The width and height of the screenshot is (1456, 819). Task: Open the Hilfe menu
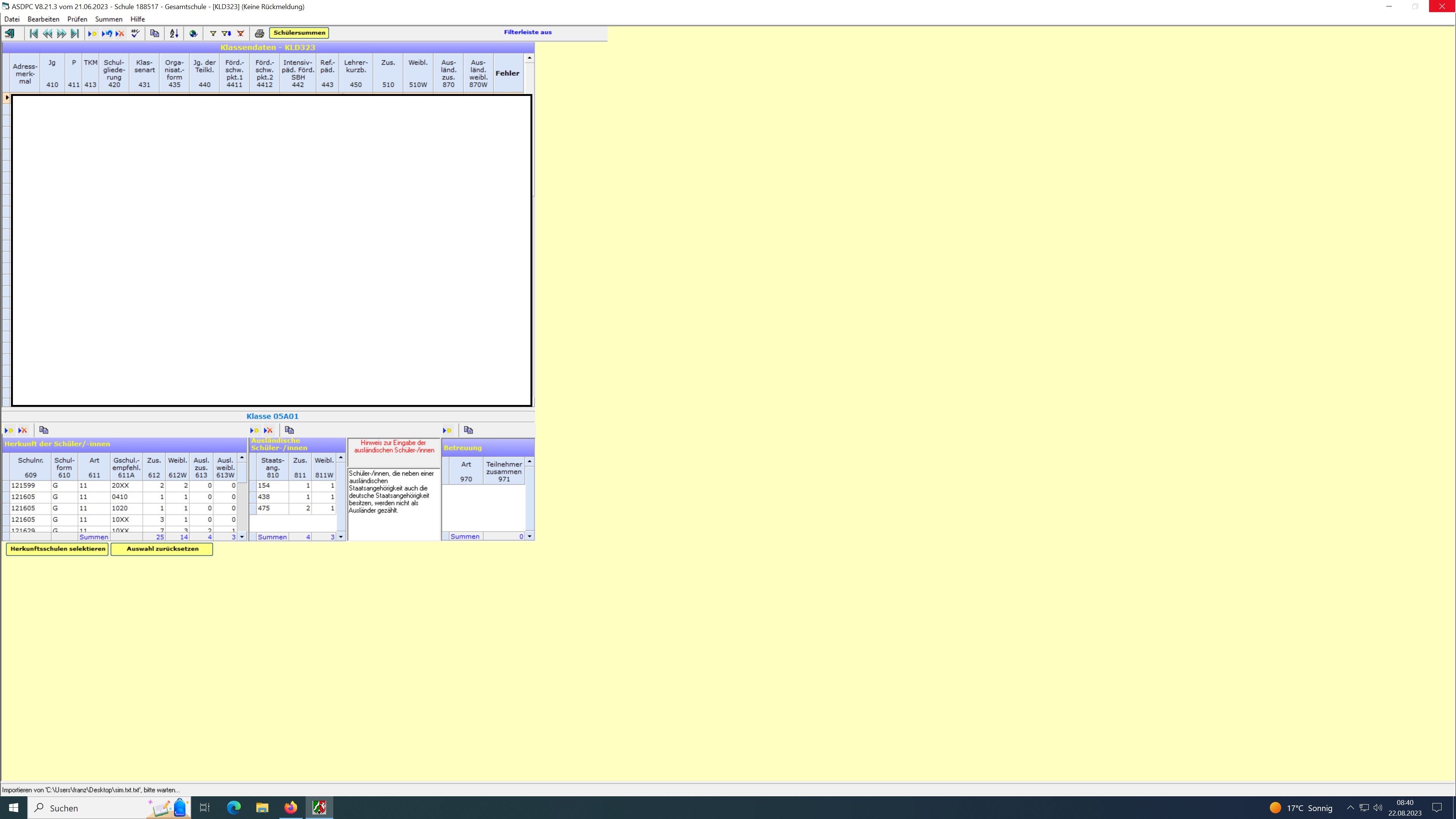click(137, 19)
